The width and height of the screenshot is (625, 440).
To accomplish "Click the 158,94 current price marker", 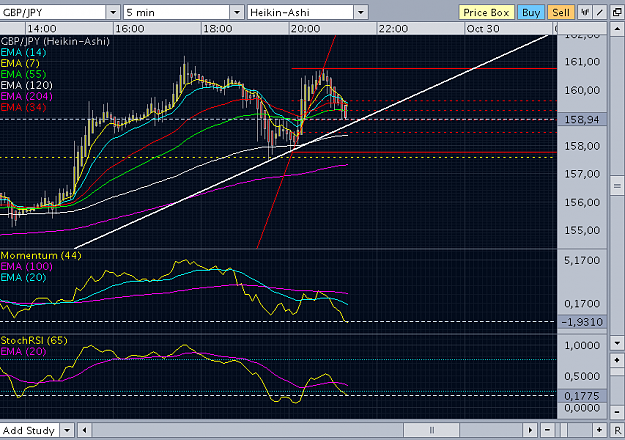I will pos(582,119).
